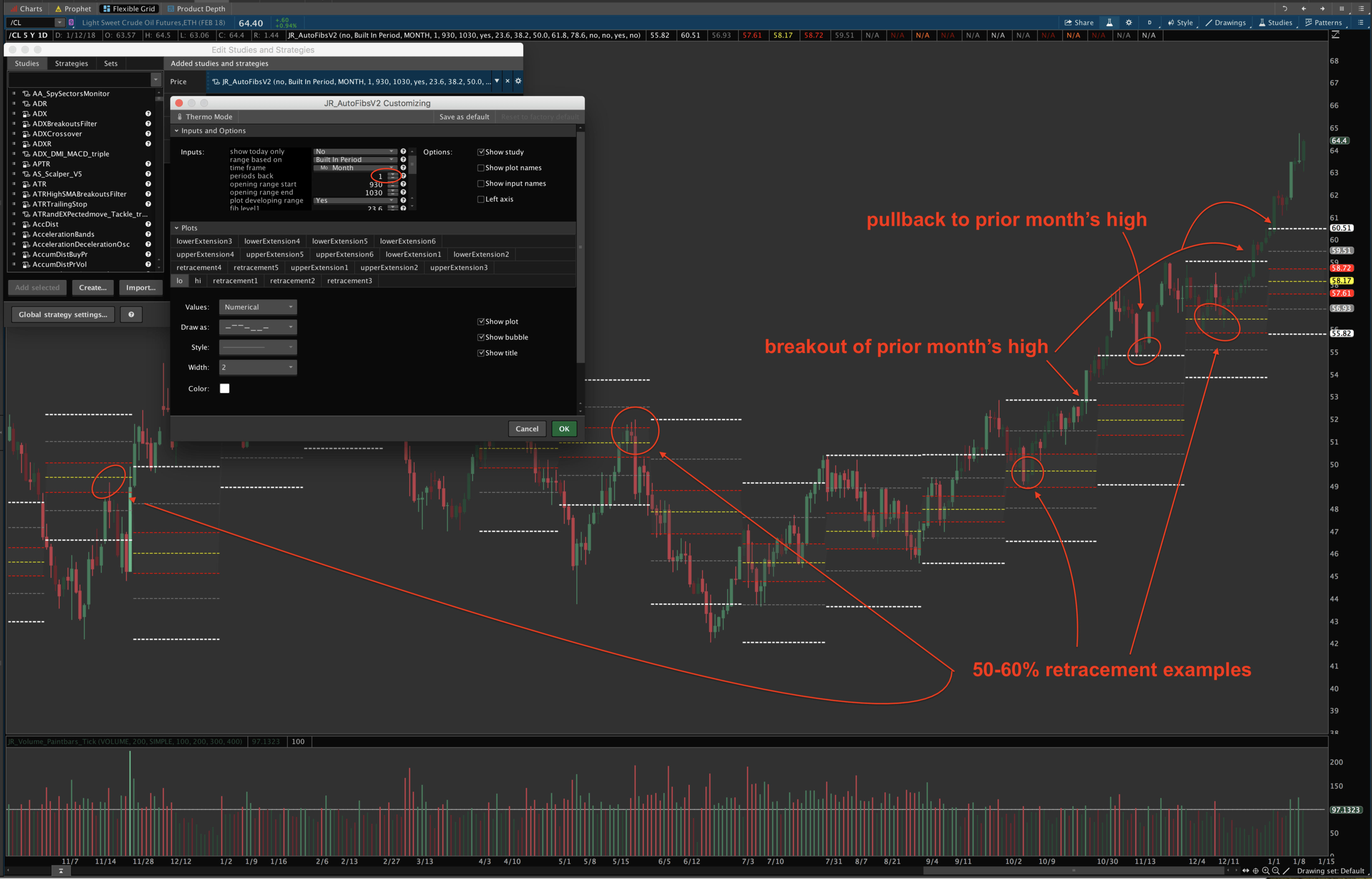Uncheck the Show bubble checkbox
The image size is (1372, 879).
pos(481,337)
